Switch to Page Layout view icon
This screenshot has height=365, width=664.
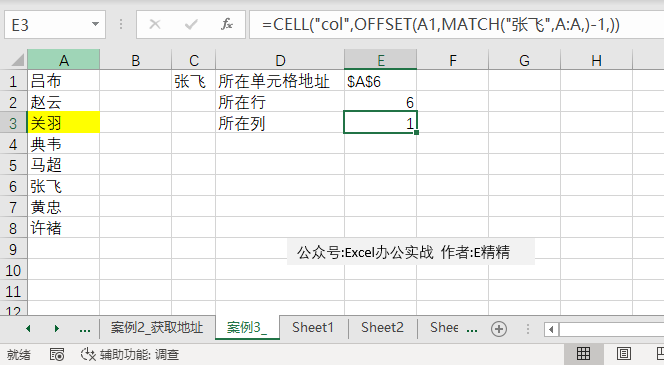click(623, 353)
